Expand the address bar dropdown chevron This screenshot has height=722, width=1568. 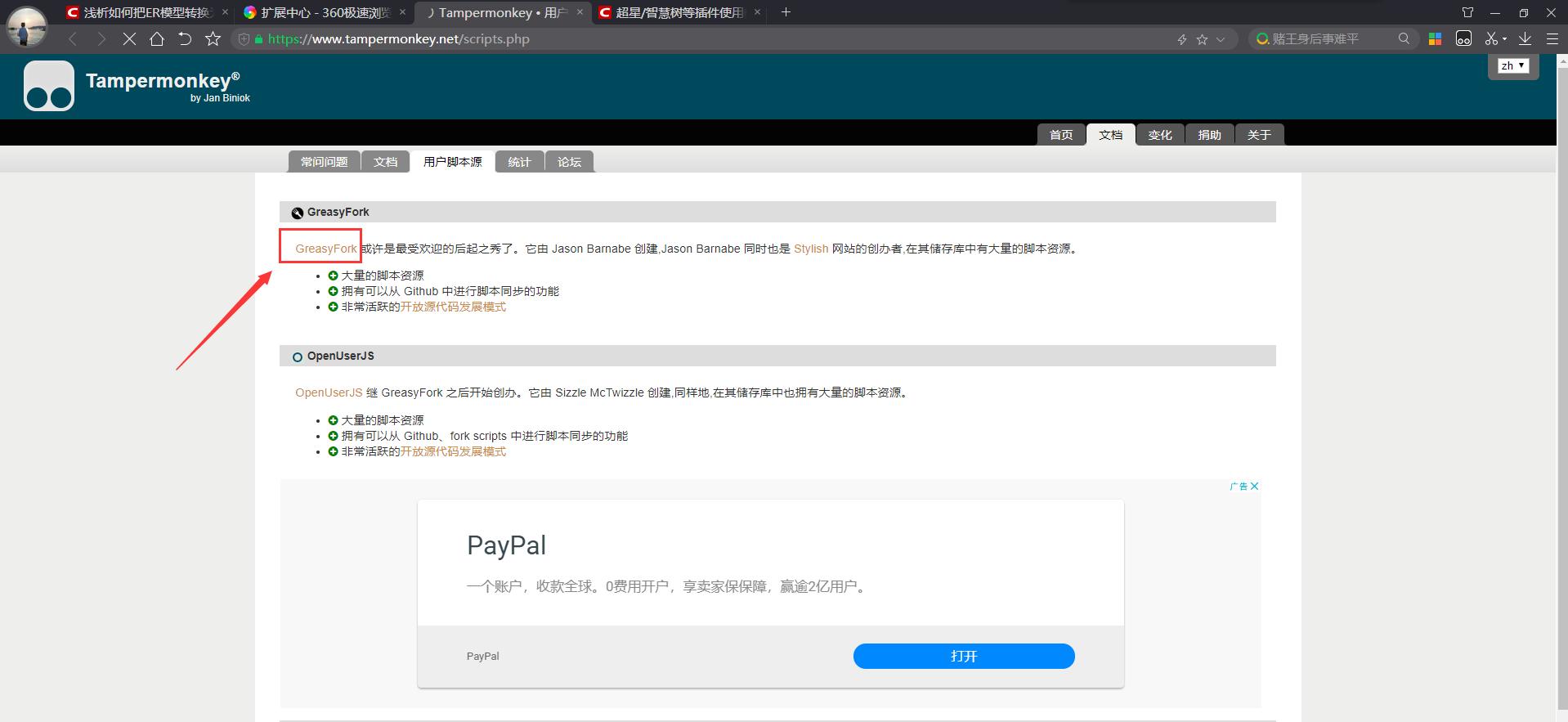click(1221, 39)
